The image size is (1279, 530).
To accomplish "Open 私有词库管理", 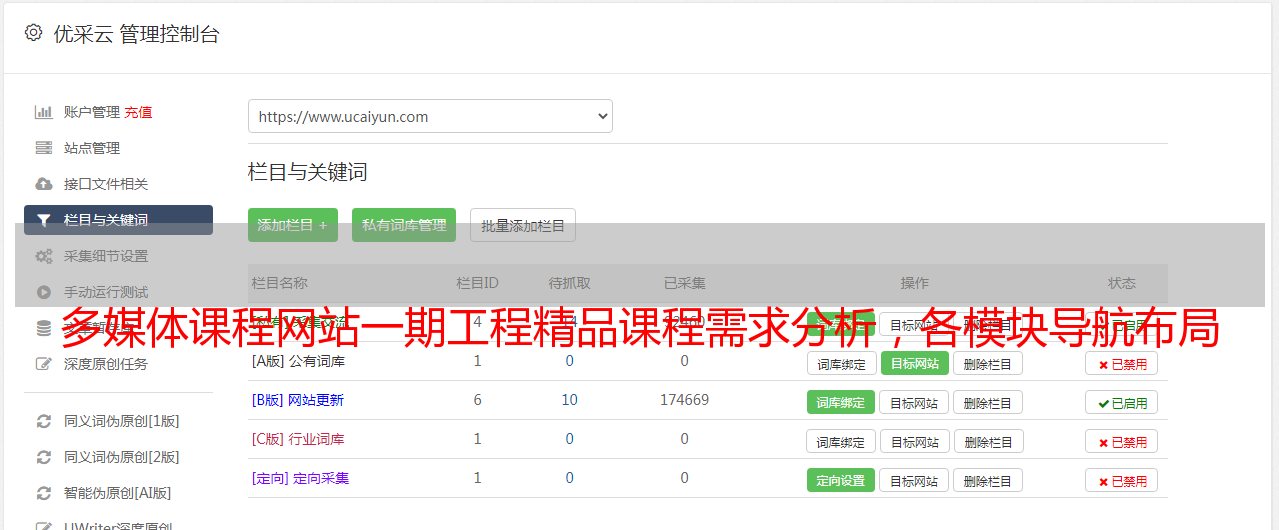I will click(x=404, y=225).
